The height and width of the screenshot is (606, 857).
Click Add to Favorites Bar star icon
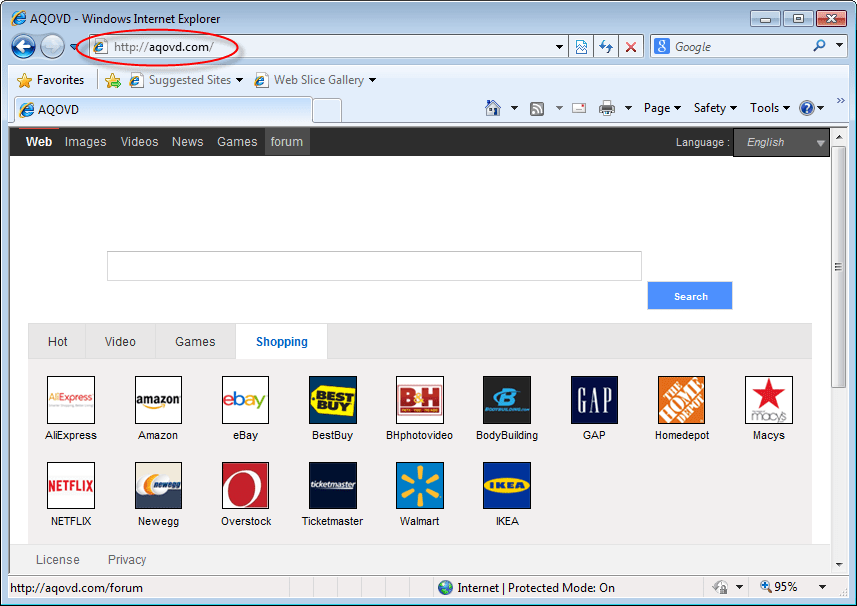(x=113, y=80)
